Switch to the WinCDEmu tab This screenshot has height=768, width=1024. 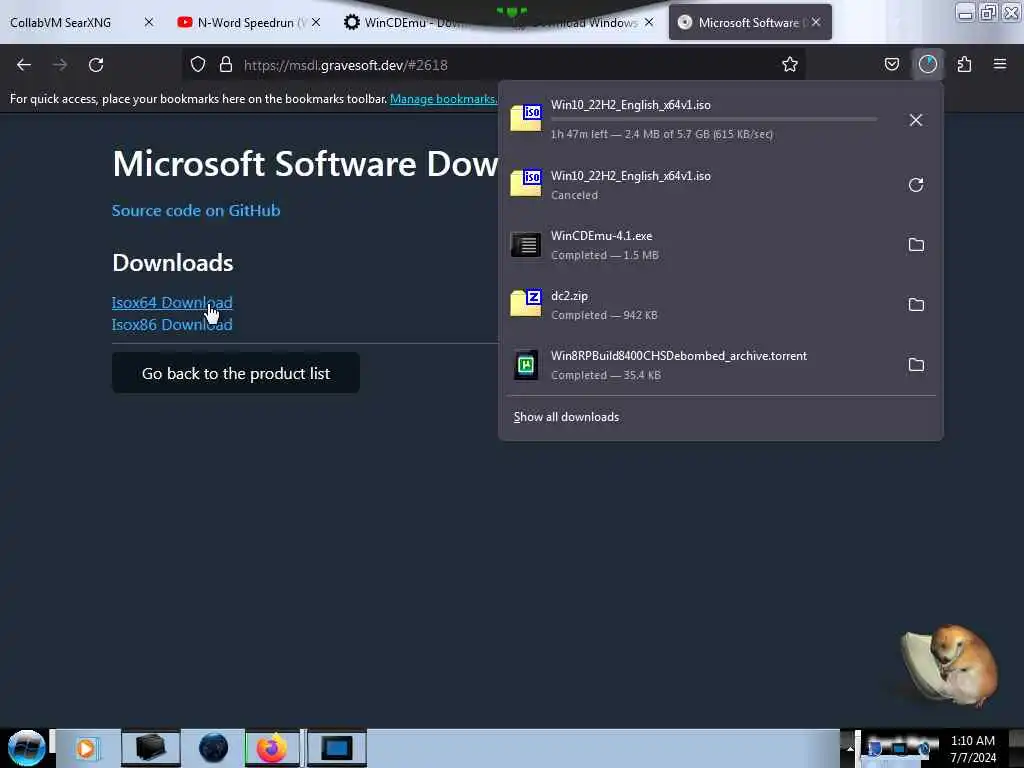[x=413, y=22]
